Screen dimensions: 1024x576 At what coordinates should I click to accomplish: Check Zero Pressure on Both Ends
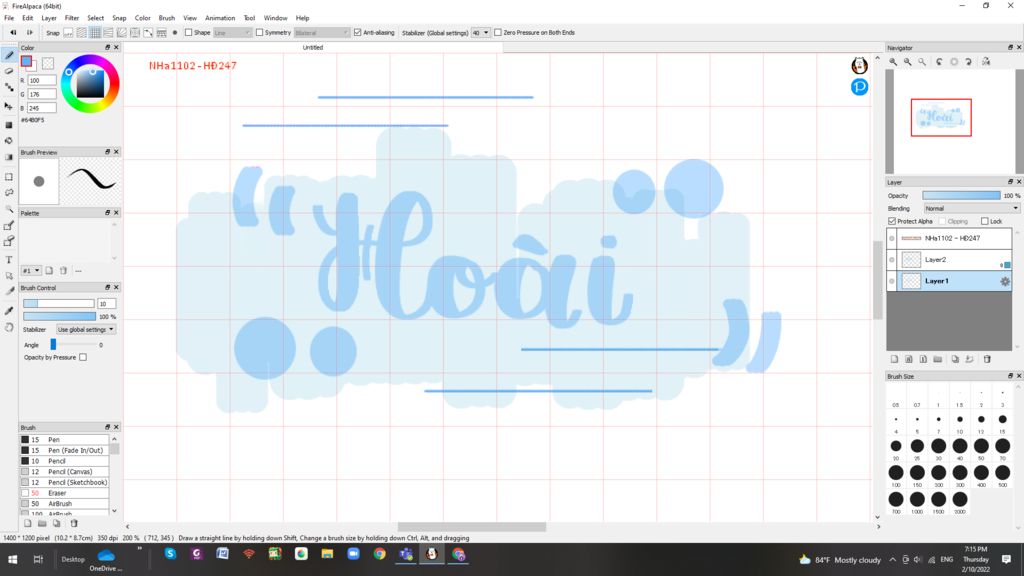pyautogui.click(x=498, y=33)
